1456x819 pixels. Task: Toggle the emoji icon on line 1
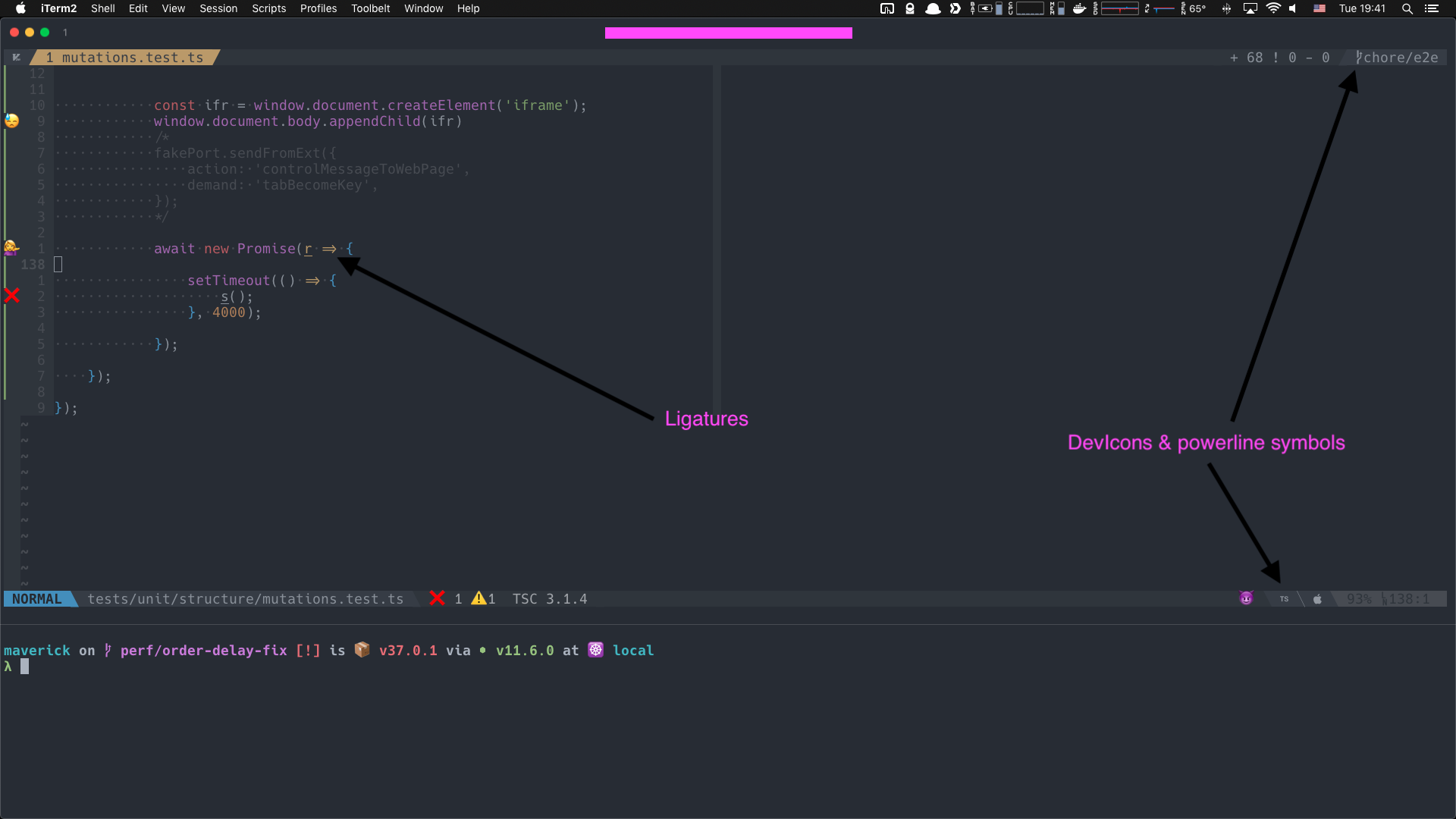coord(12,249)
